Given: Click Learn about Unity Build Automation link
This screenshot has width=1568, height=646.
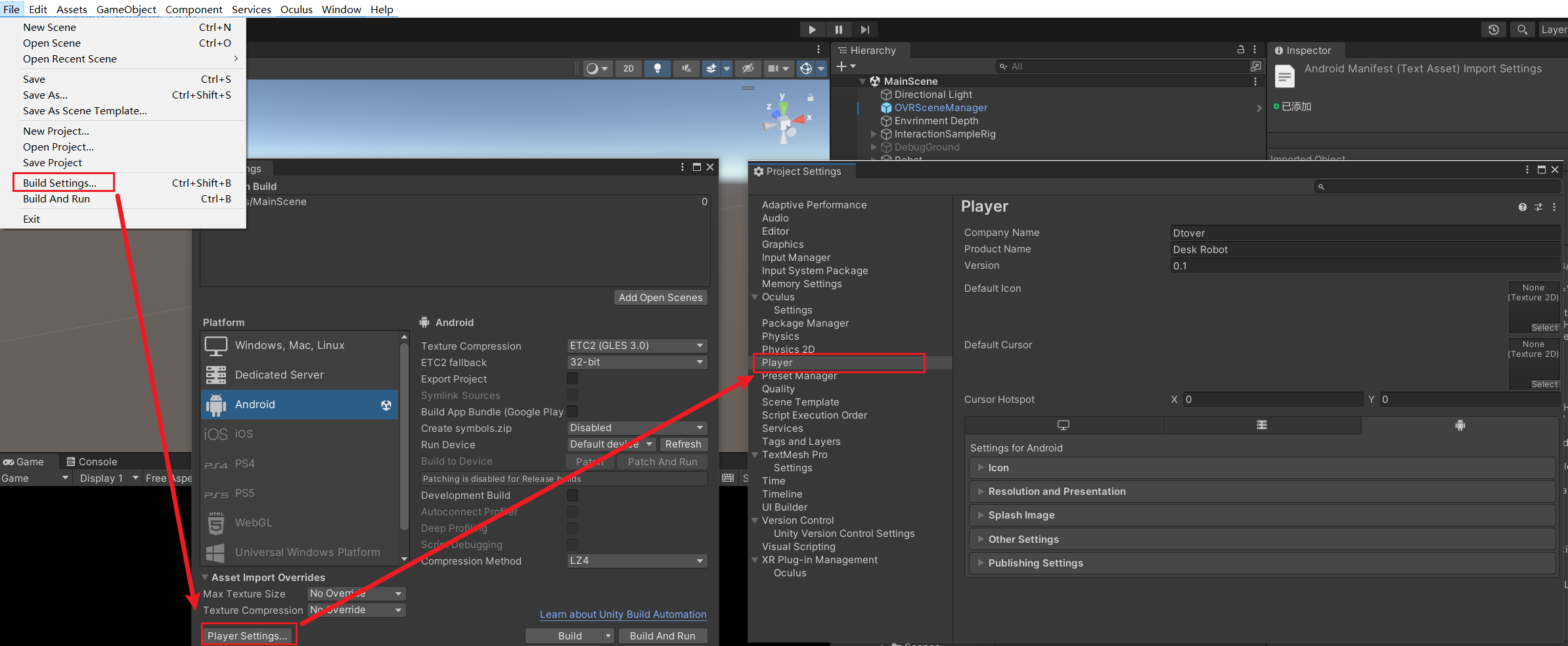Looking at the screenshot, I should tap(623, 614).
